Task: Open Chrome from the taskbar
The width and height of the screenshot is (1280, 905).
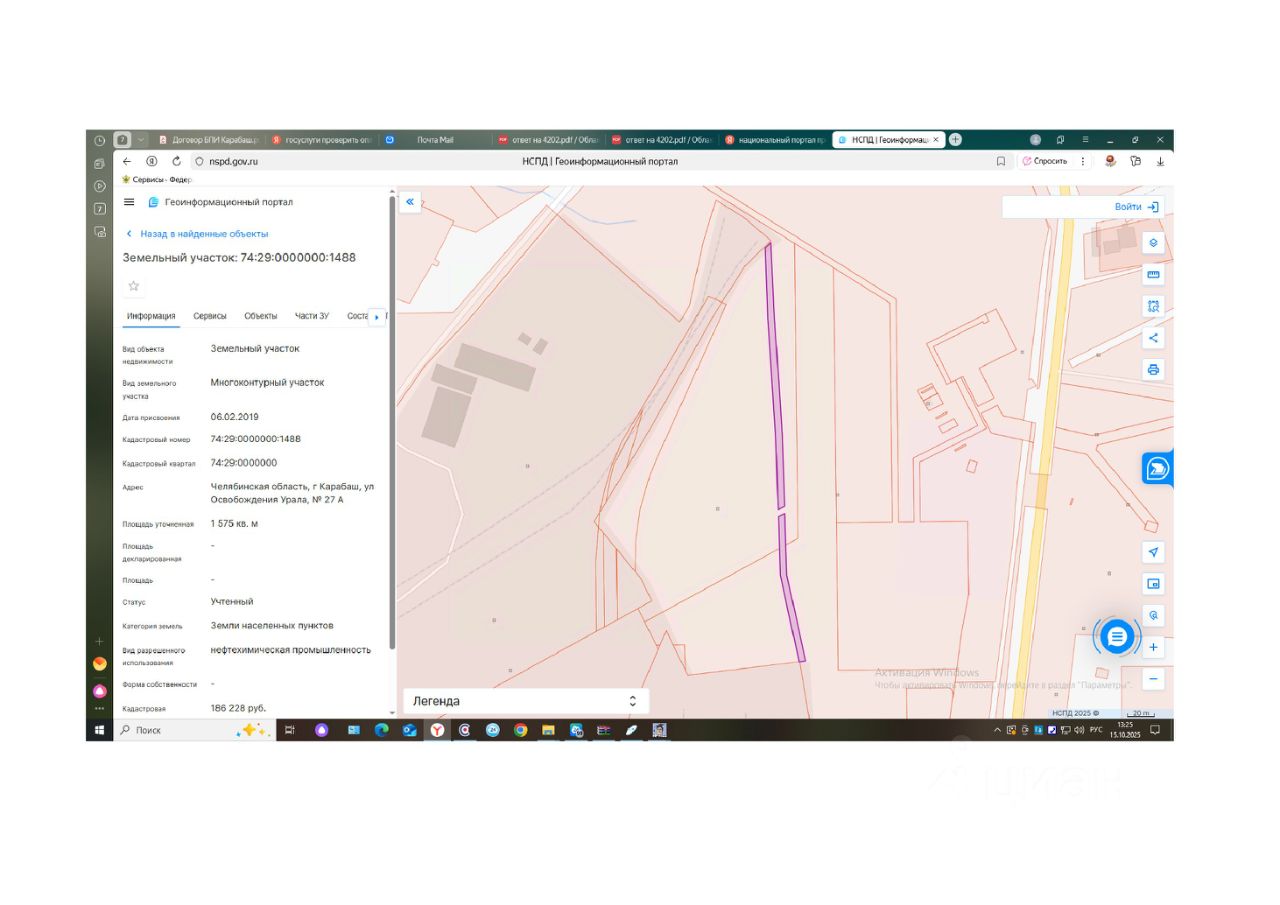Action: [x=520, y=730]
